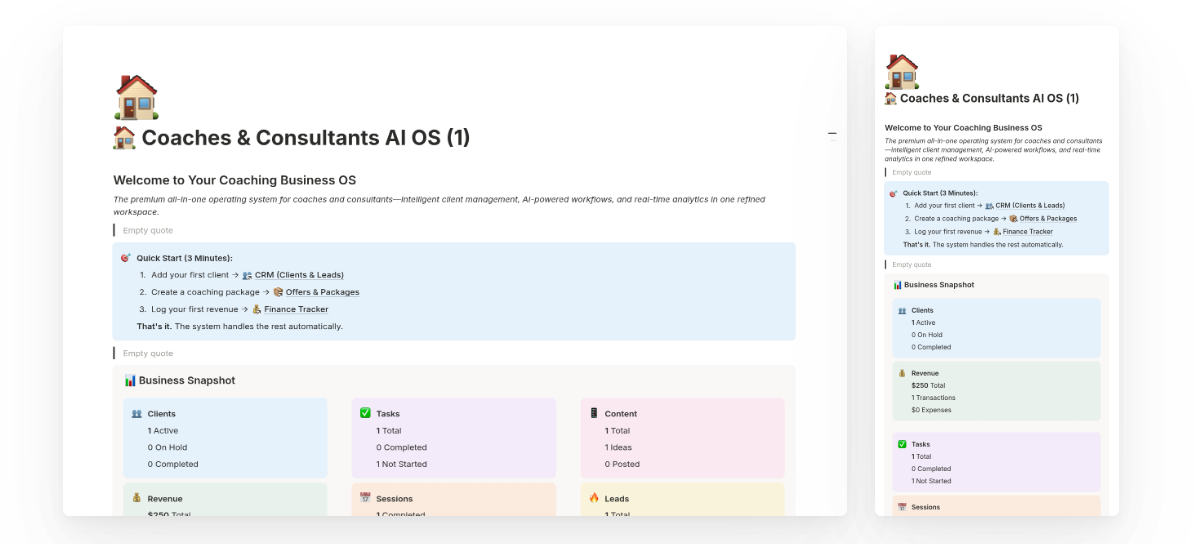1194x544 pixels.
Task: Click the target icon beside Quick Start in wide preview
Action: [x=126, y=258]
